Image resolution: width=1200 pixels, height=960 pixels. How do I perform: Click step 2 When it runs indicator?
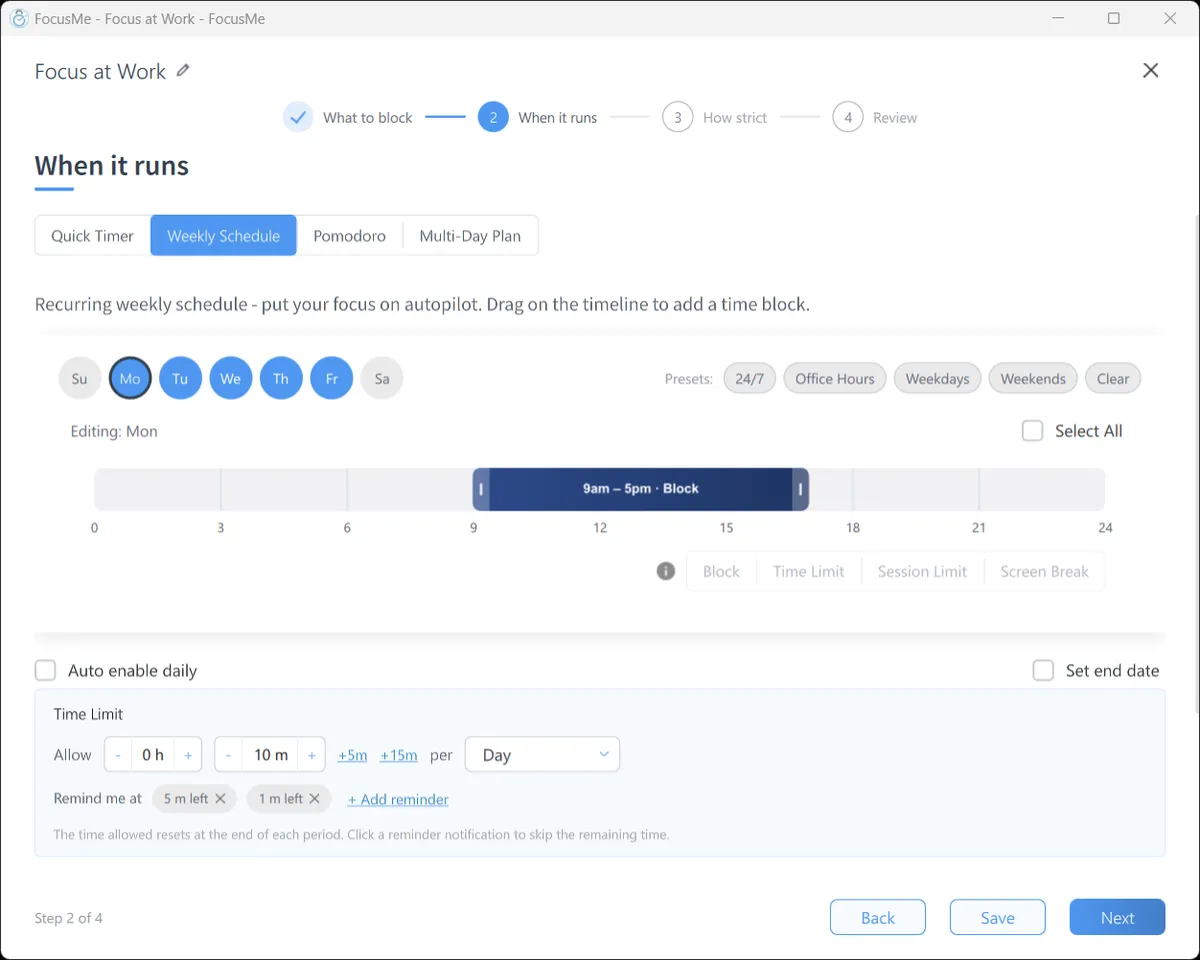point(493,117)
